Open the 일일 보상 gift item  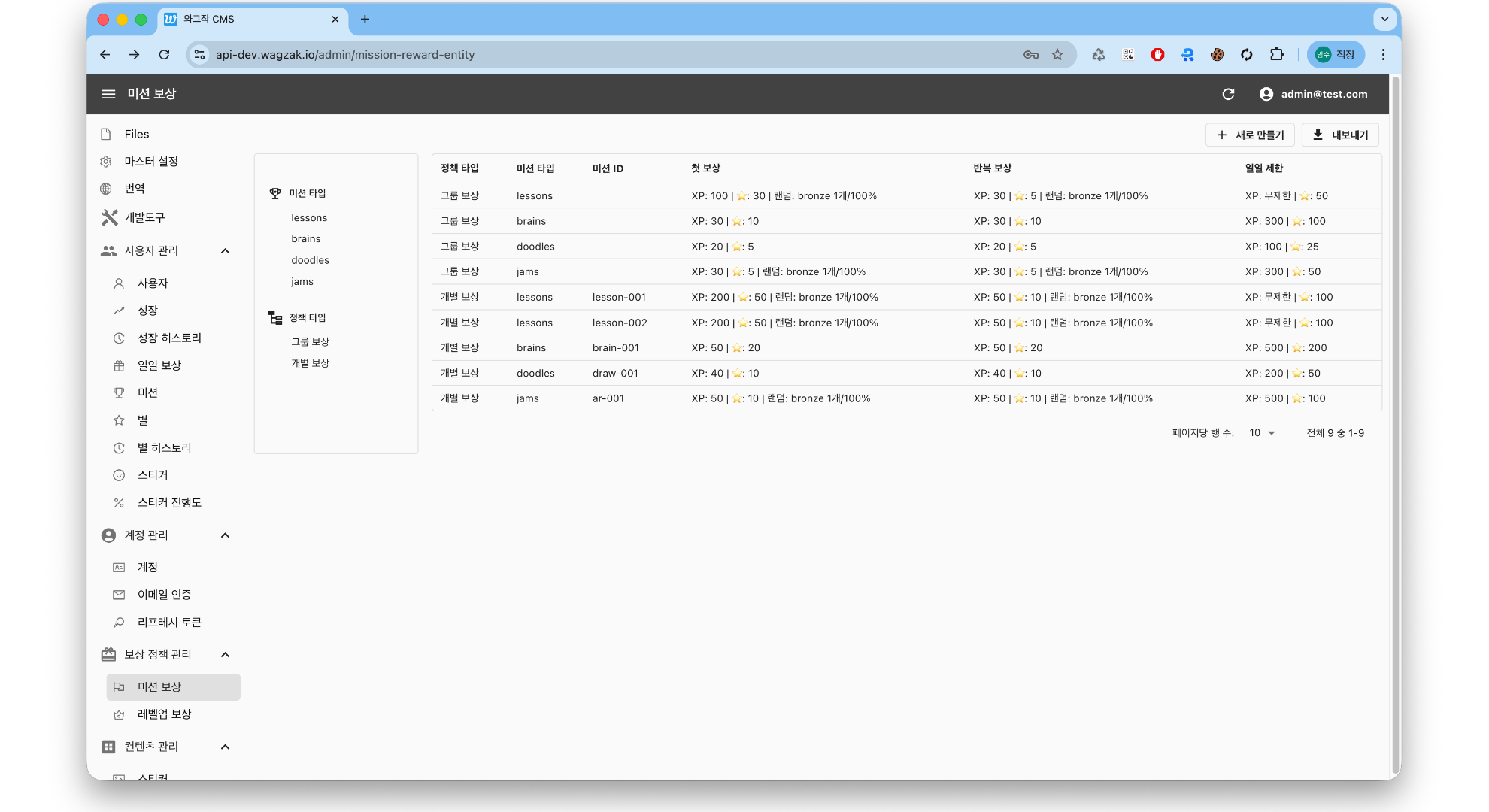click(x=159, y=365)
